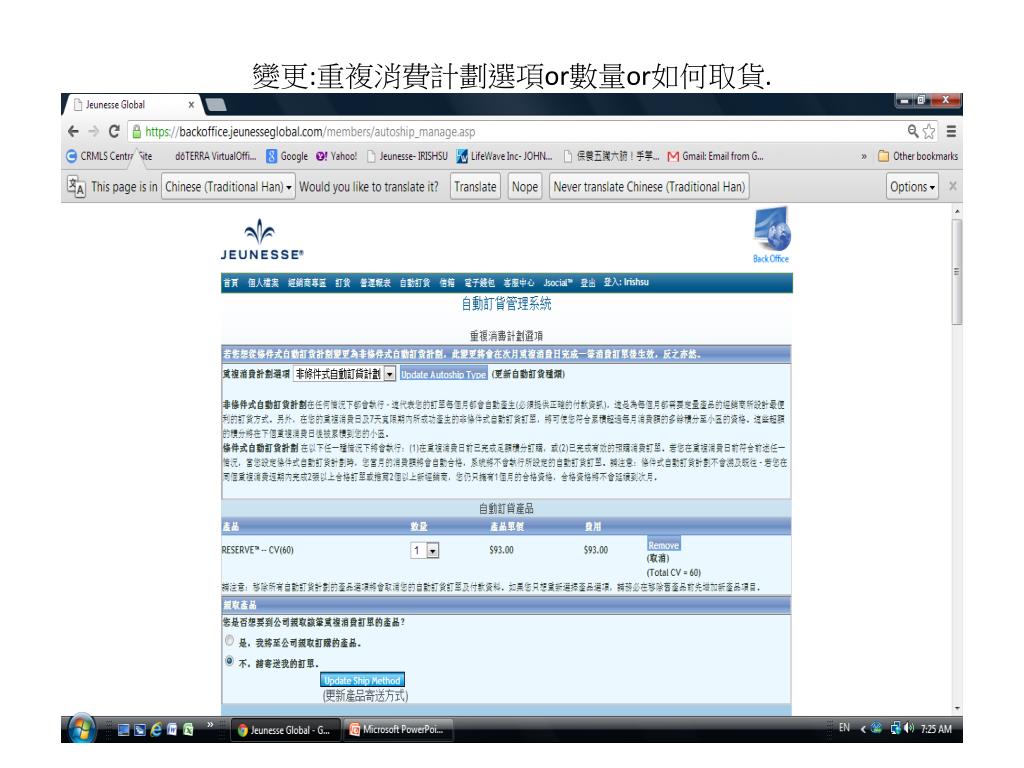Open Yahoo! bookmark
The width and height of the screenshot is (1024, 768).
point(337,156)
